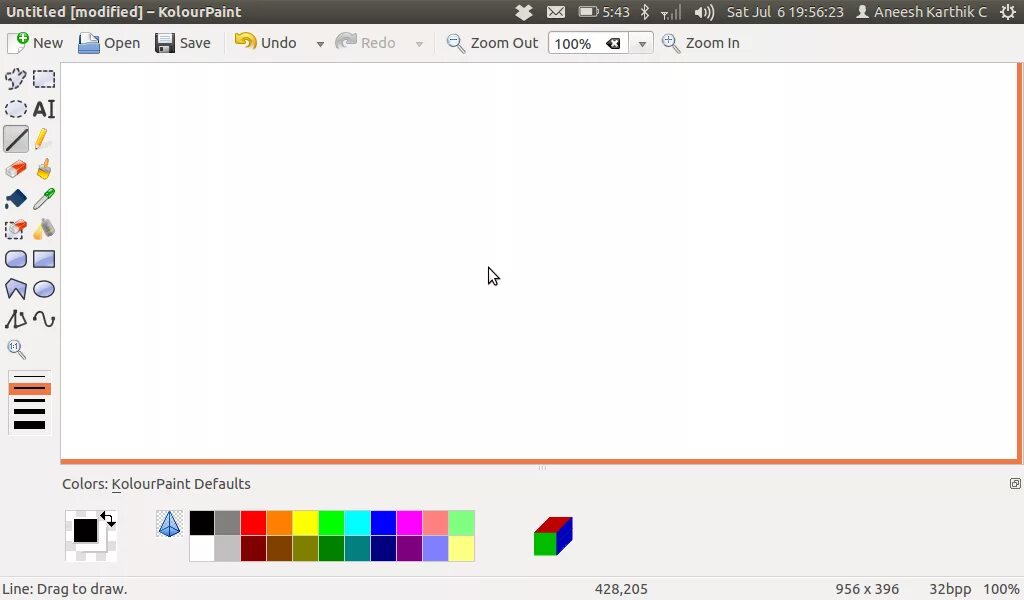Select the Ellipse shape tool
Image resolution: width=1024 pixels, height=600 pixels.
(x=44, y=289)
